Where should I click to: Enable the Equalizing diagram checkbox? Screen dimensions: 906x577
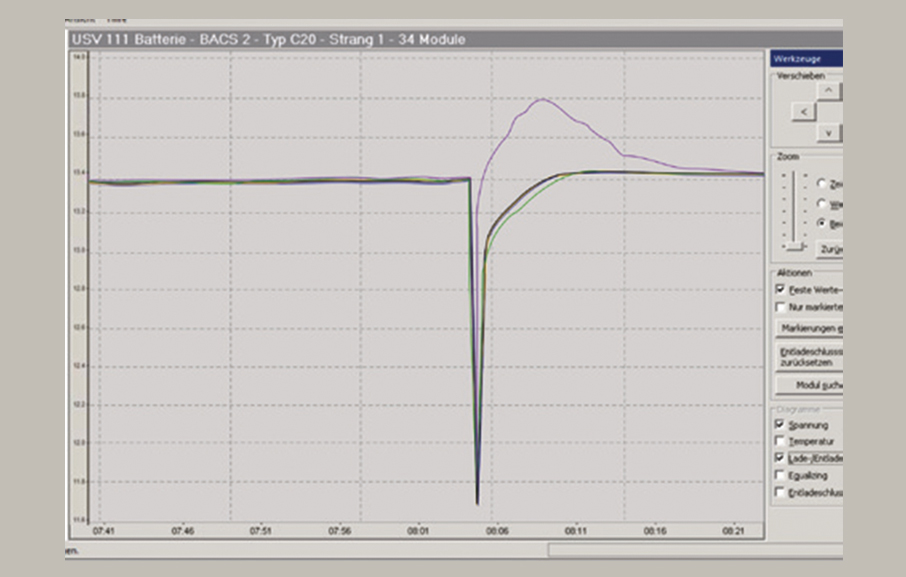[x=780, y=476]
